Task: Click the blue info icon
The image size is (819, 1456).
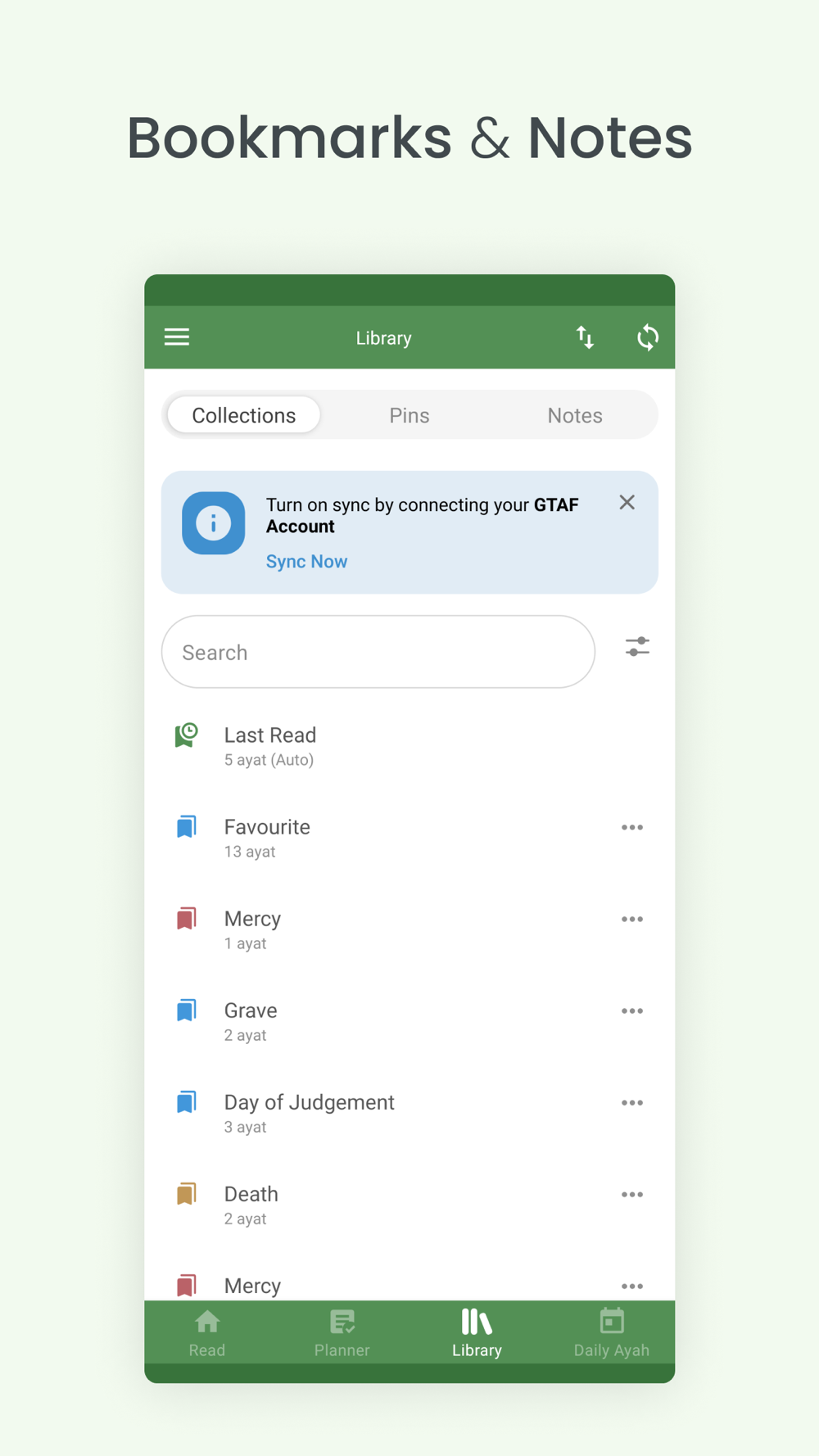Action: (x=214, y=523)
